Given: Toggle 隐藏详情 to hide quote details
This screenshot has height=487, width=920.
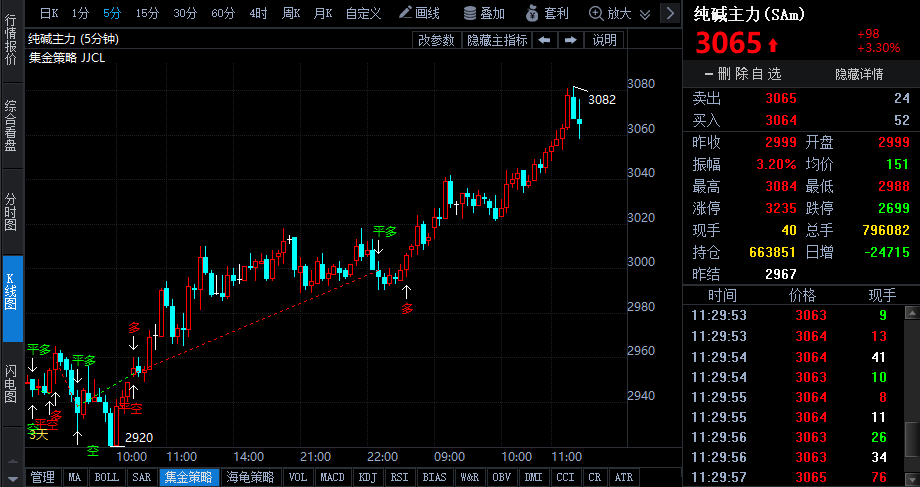Looking at the screenshot, I should click(859, 74).
